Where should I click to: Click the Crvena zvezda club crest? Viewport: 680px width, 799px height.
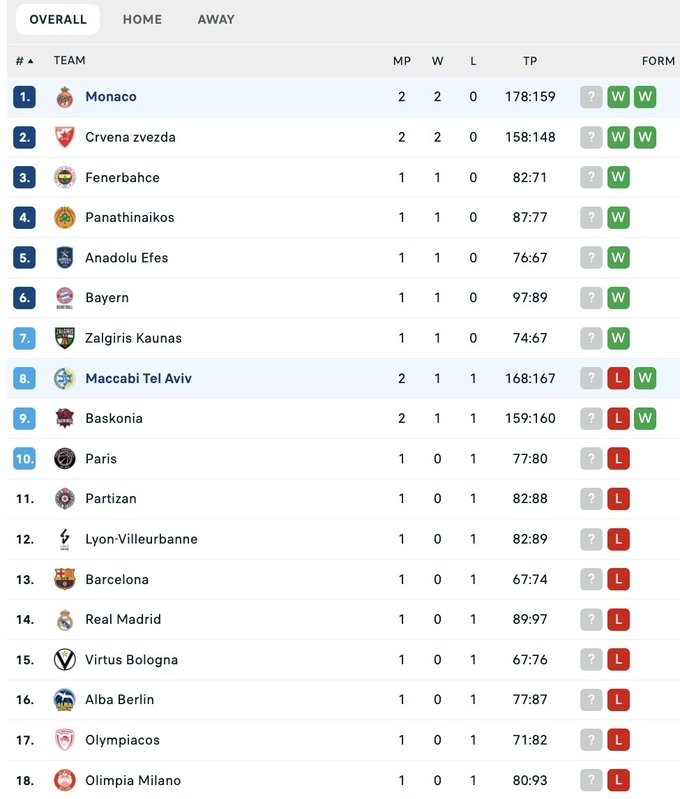[65, 137]
